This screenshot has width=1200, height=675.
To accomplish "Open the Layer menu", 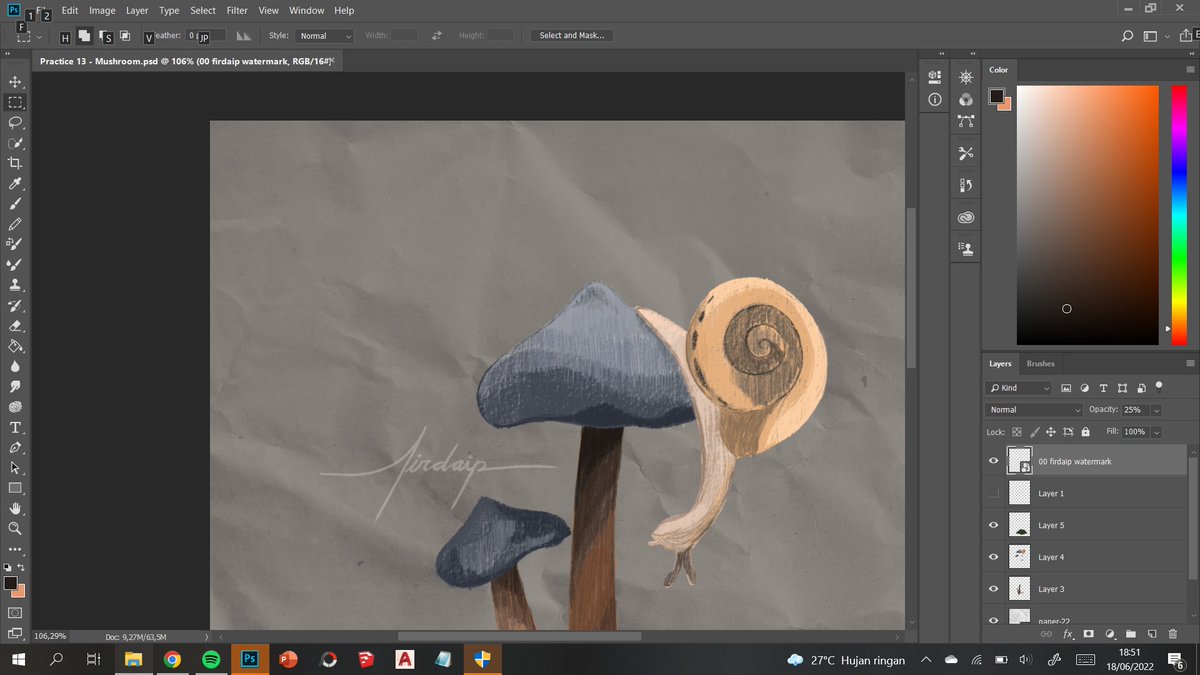I will pos(137,10).
